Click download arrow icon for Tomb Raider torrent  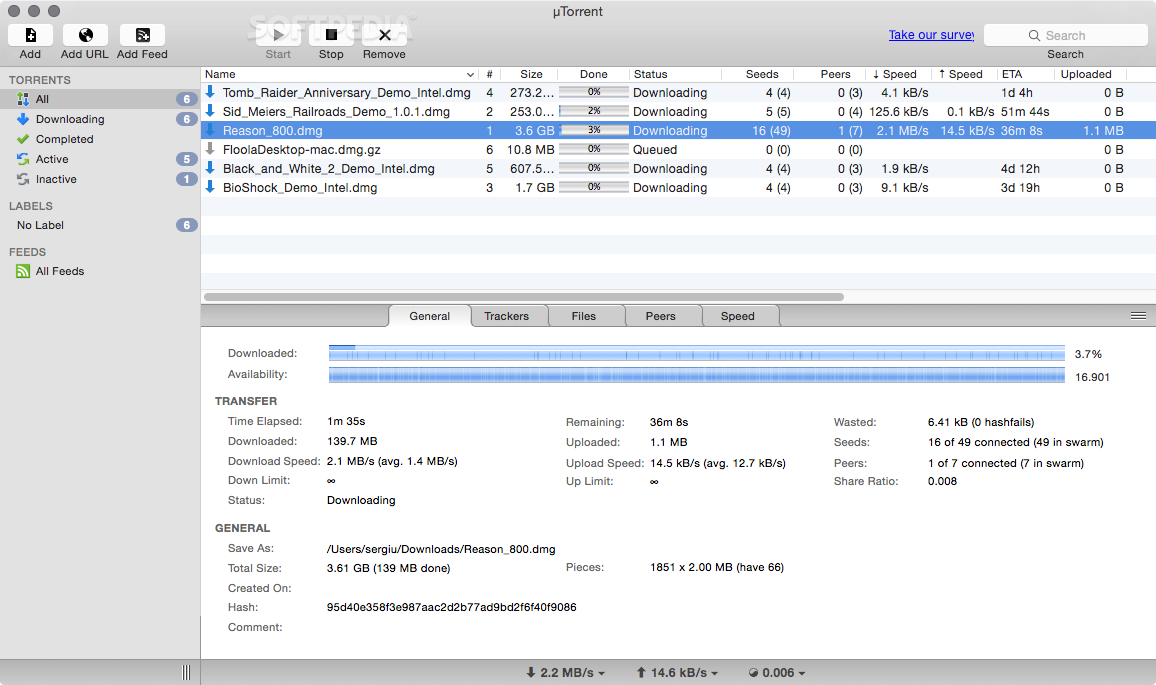coord(210,91)
